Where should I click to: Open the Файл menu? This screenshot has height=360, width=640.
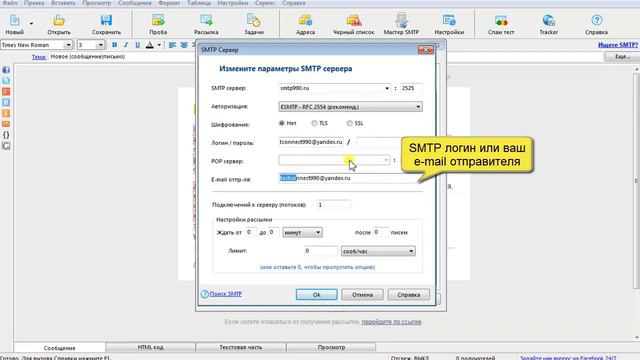coord(10,3)
